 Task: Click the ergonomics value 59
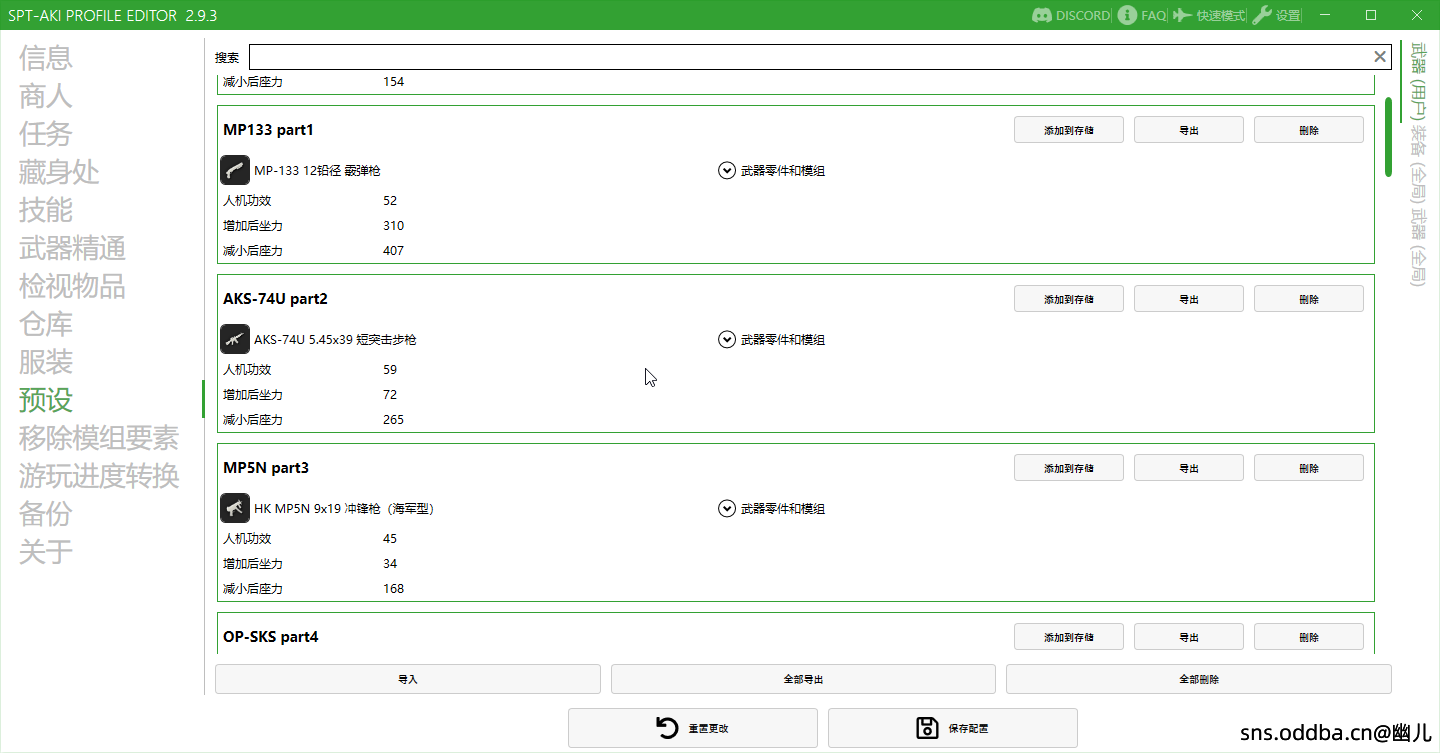tap(390, 370)
